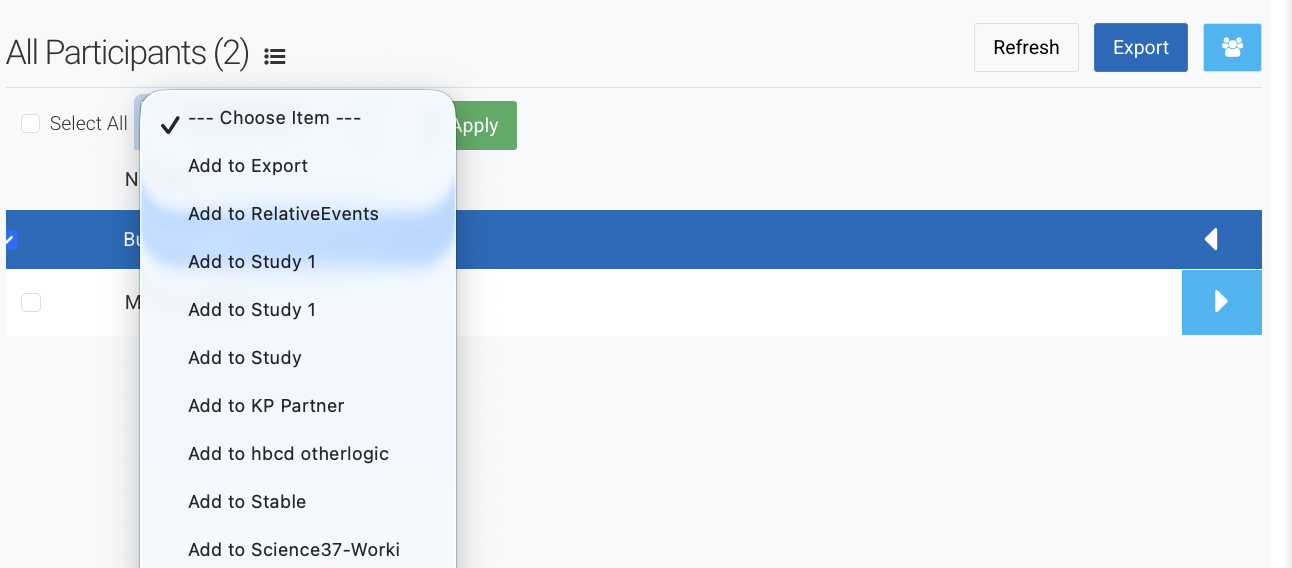
Task: Pick 'Add to RelativeEvents' option
Action: [x=283, y=214]
